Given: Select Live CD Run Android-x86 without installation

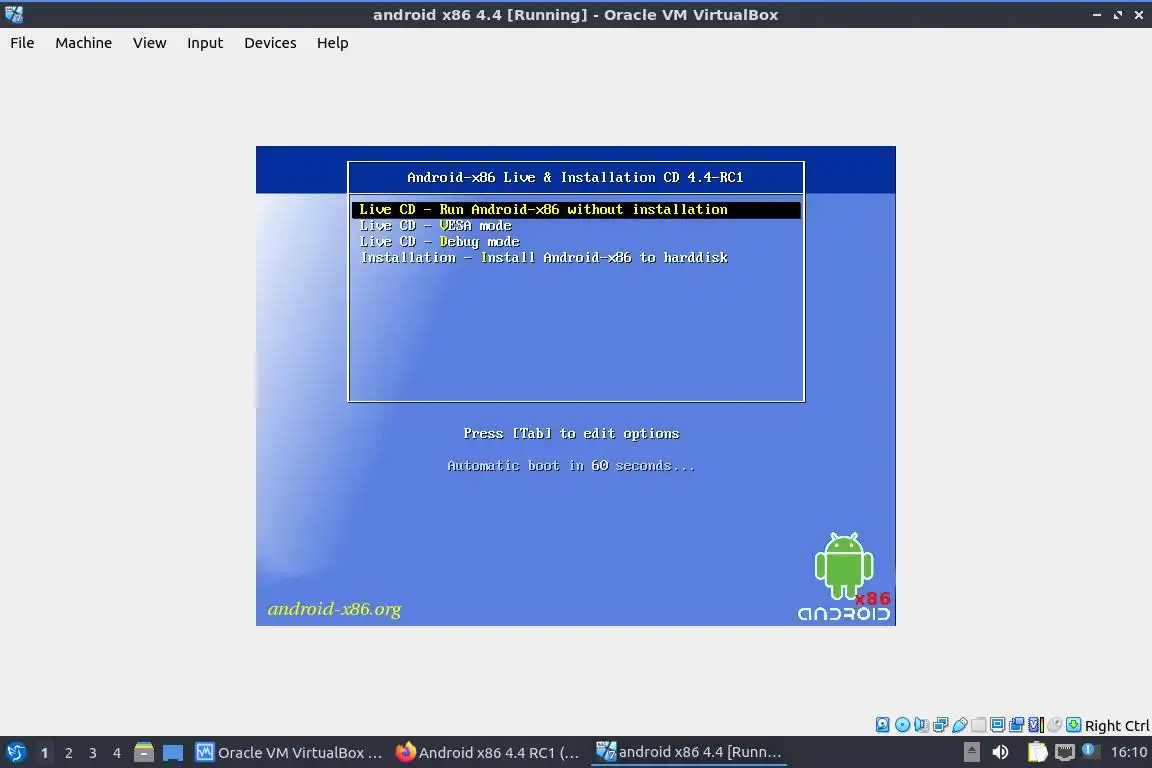Looking at the screenshot, I should pos(576,209).
